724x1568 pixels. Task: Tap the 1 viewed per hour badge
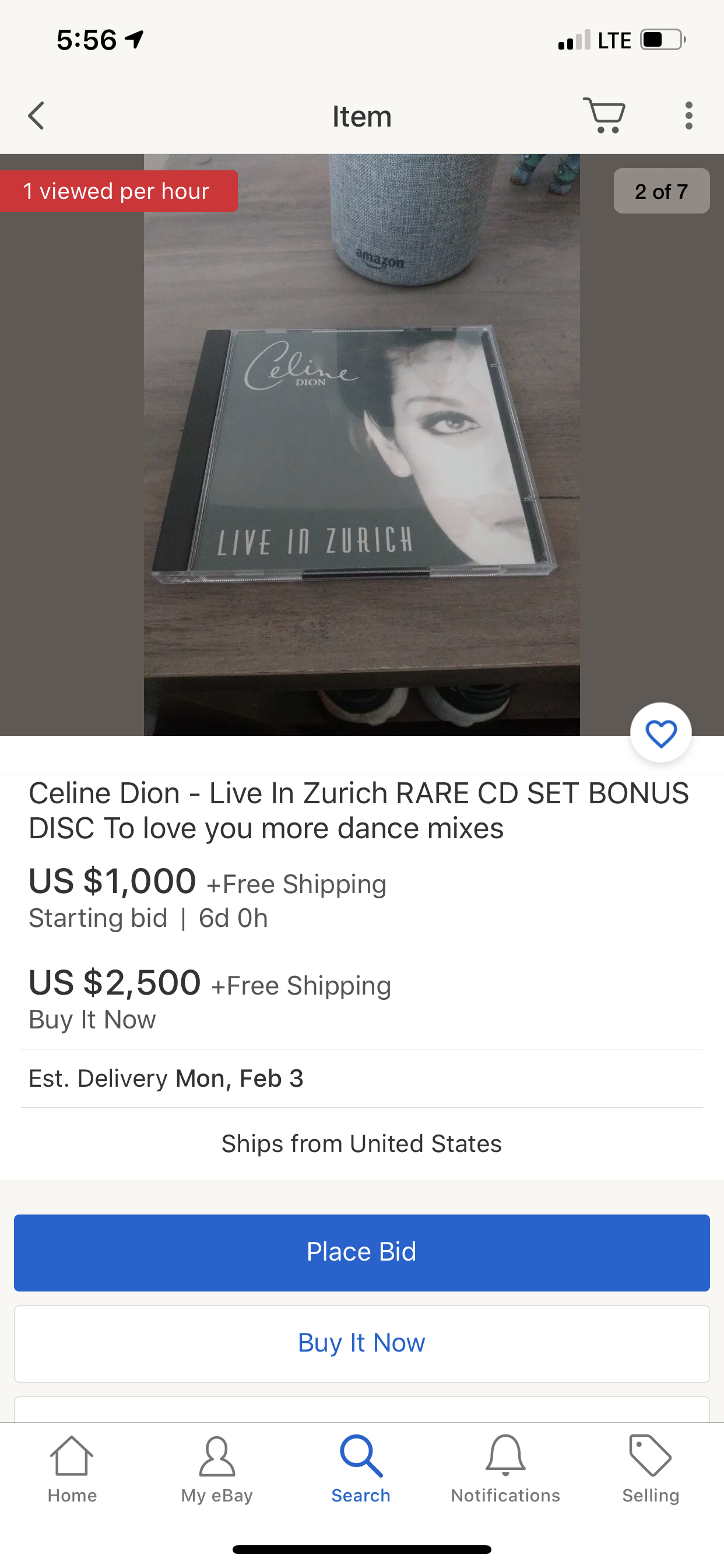(x=117, y=191)
